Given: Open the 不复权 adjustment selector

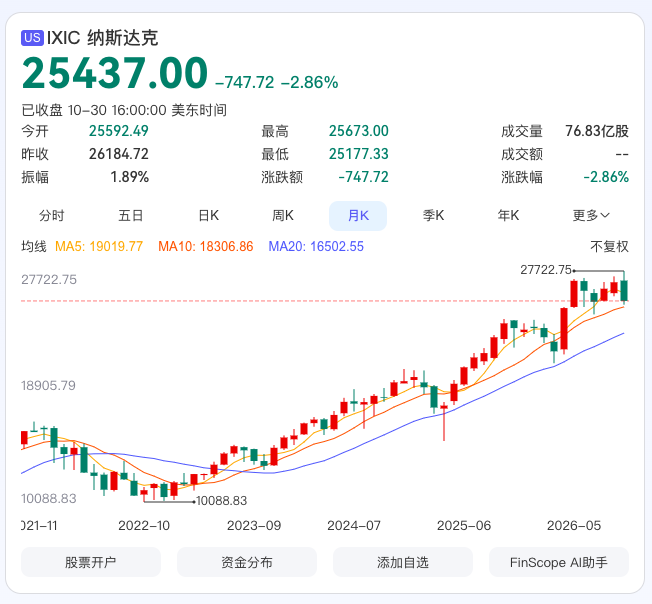Looking at the screenshot, I should (x=609, y=247).
